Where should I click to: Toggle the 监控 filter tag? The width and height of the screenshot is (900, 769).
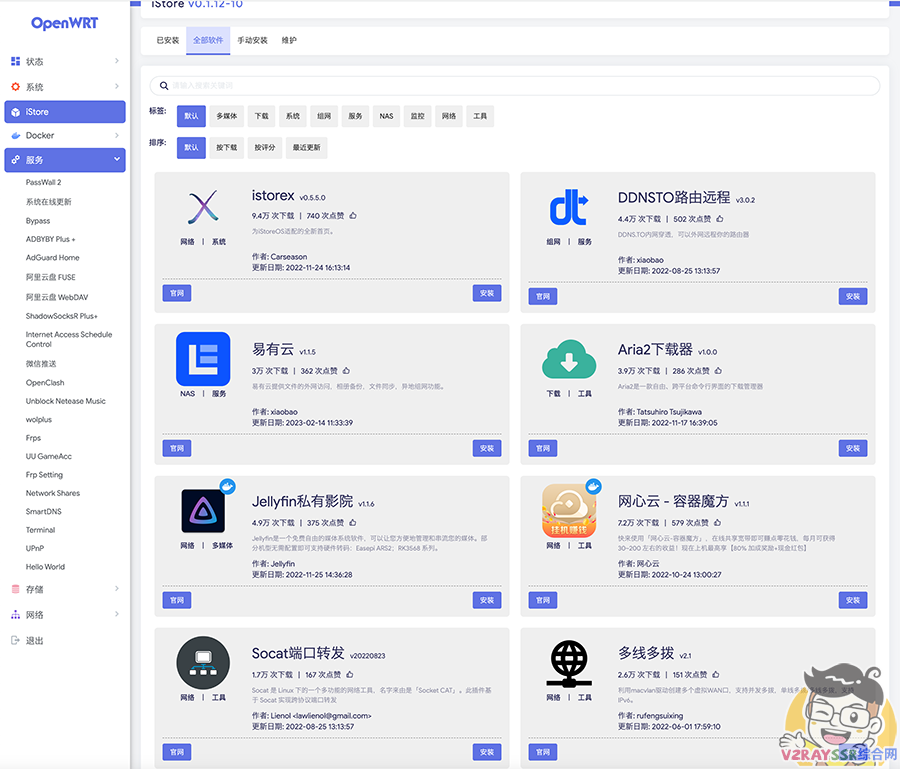[x=418, y=116]
